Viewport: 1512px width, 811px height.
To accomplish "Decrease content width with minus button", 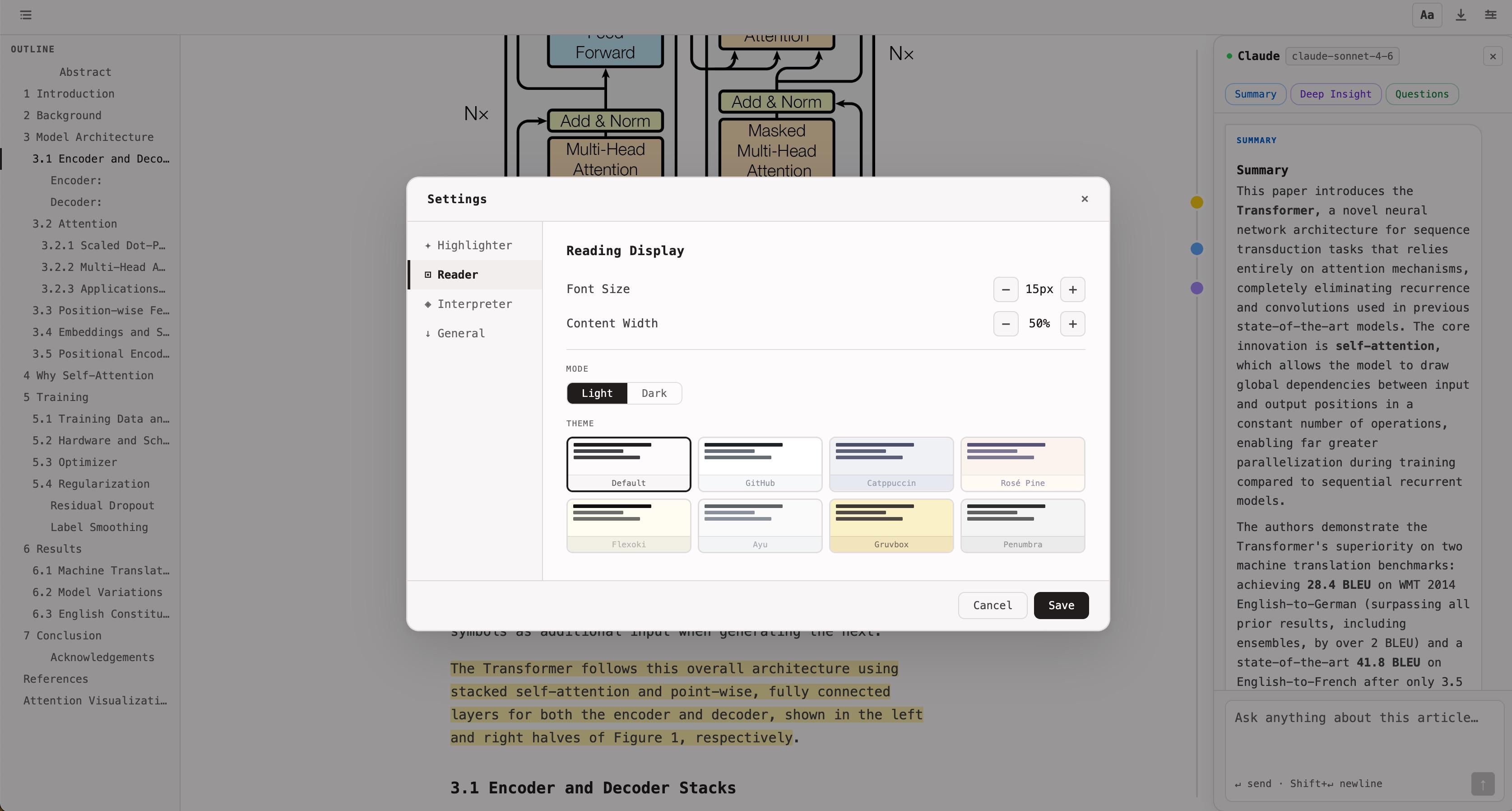I will point(1006,324).
